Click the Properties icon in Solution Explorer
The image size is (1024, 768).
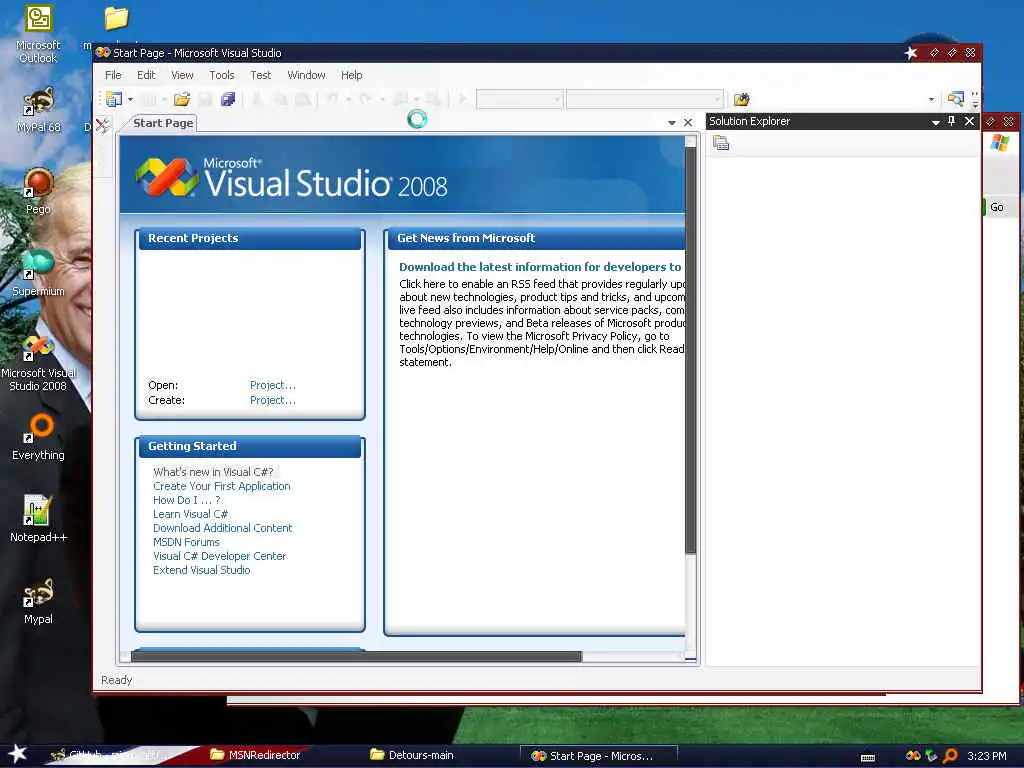721,143
